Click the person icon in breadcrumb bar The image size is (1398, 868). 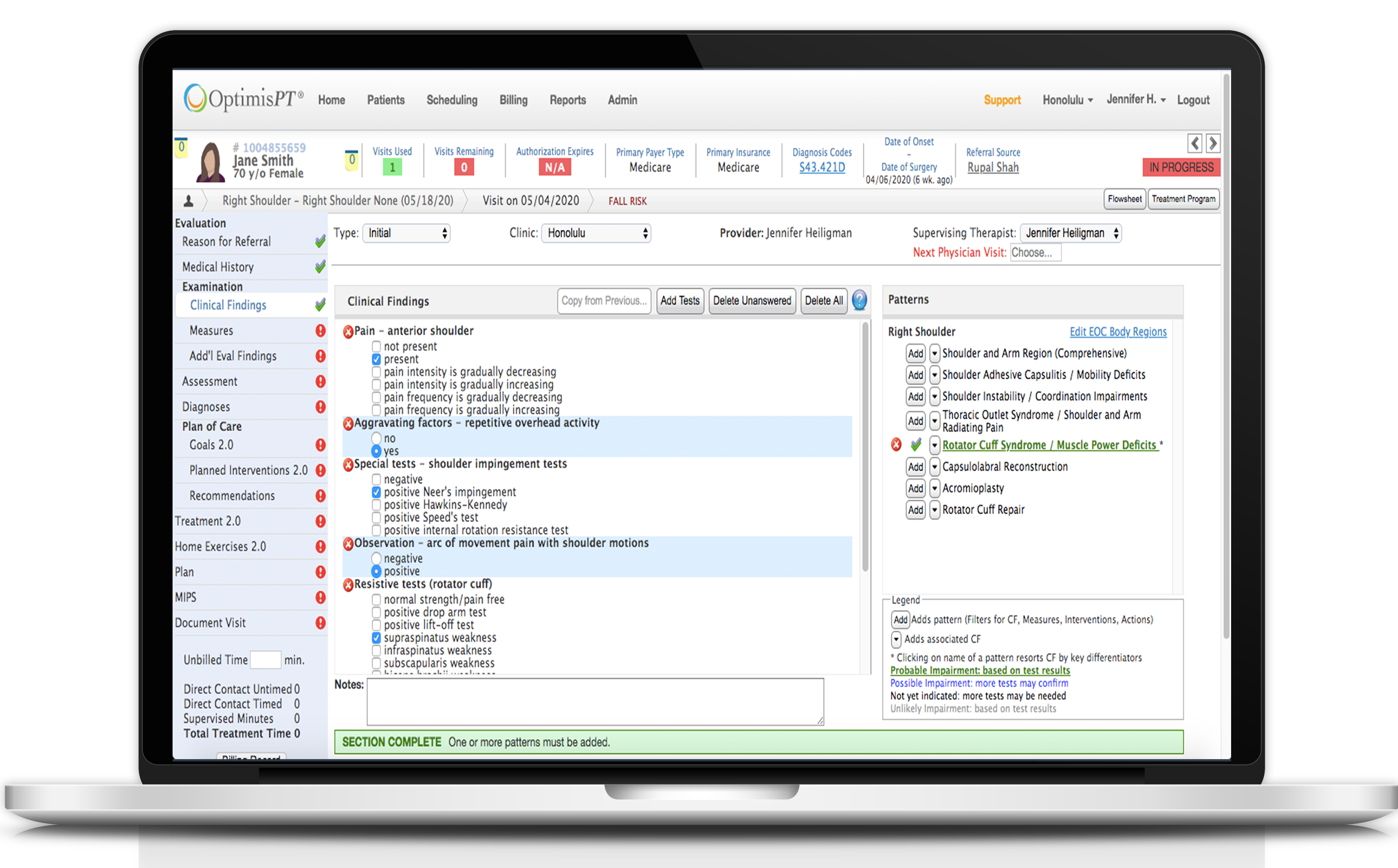(188, 201)
